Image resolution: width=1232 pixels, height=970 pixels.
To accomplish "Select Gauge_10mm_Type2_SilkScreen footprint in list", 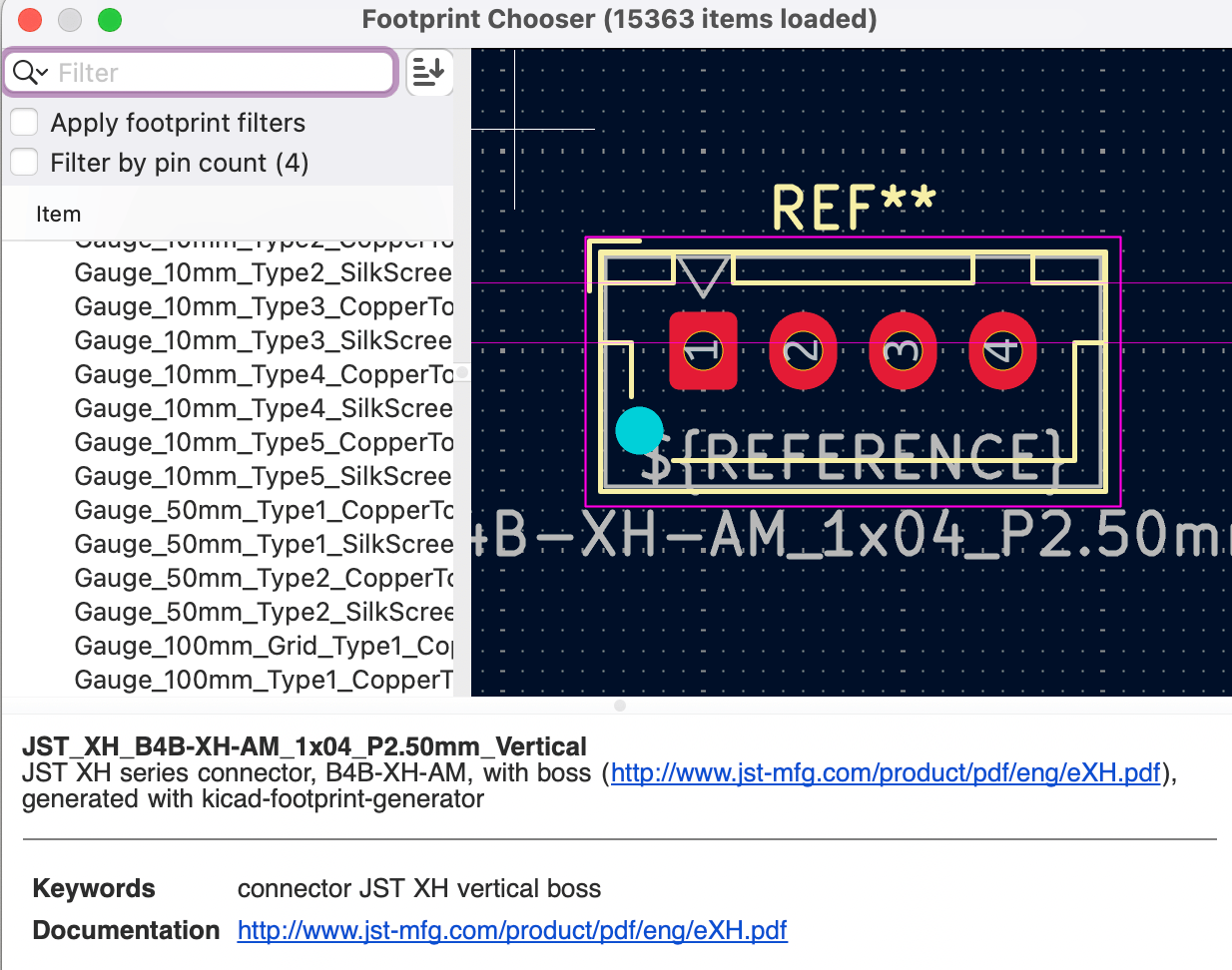I will click(263, 272).
